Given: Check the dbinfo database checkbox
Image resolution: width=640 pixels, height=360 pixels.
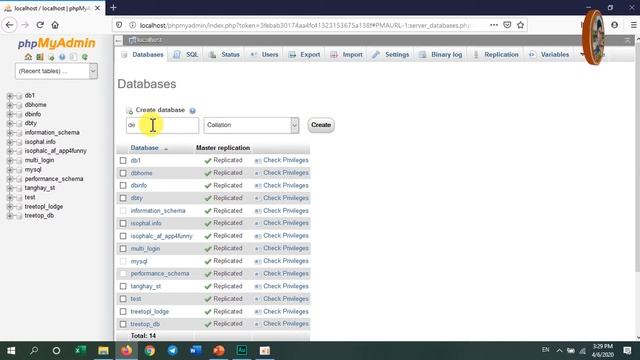Looking at the screenshot, I should tap(123, 186).
